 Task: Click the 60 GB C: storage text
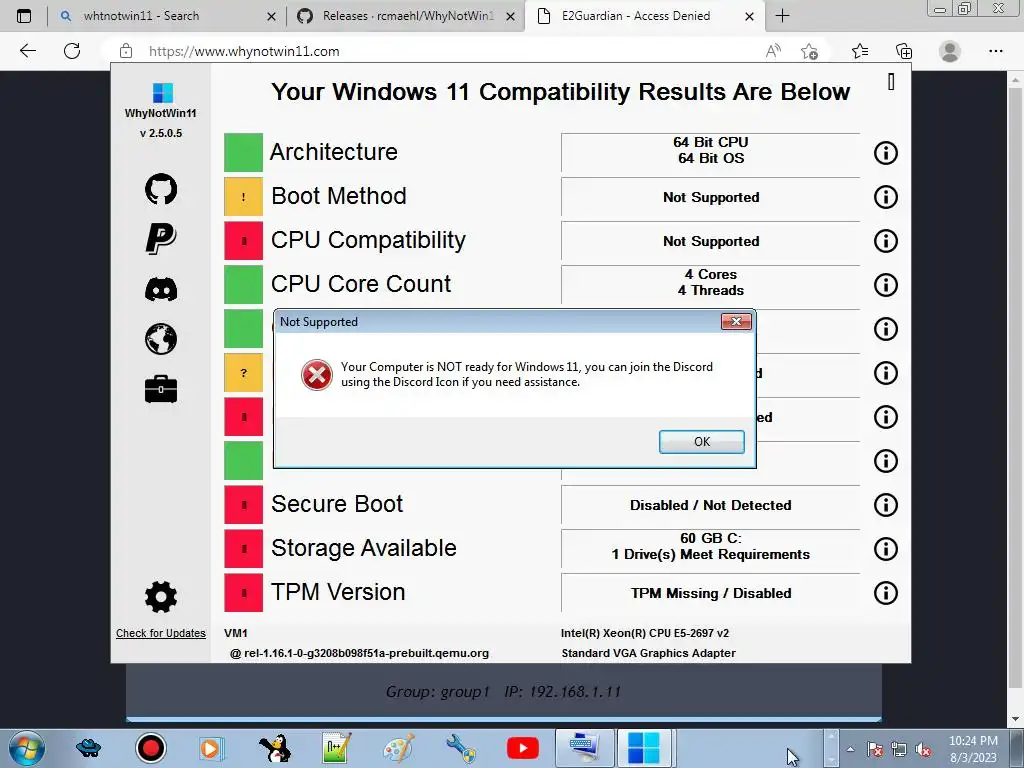click(x=711, y=538)
